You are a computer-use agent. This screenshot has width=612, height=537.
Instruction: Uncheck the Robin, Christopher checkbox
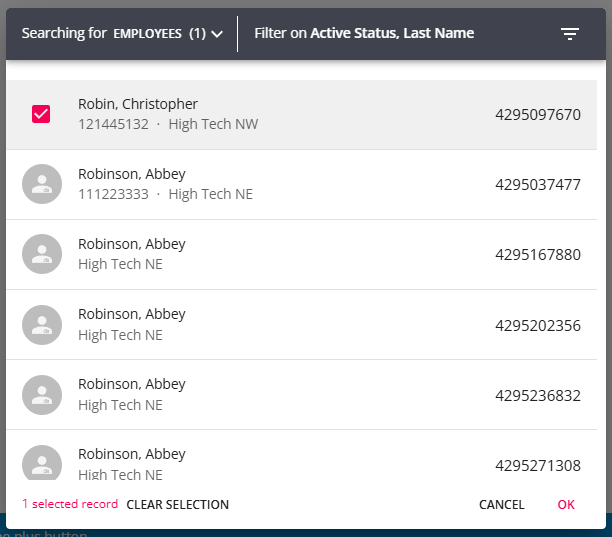41,114
